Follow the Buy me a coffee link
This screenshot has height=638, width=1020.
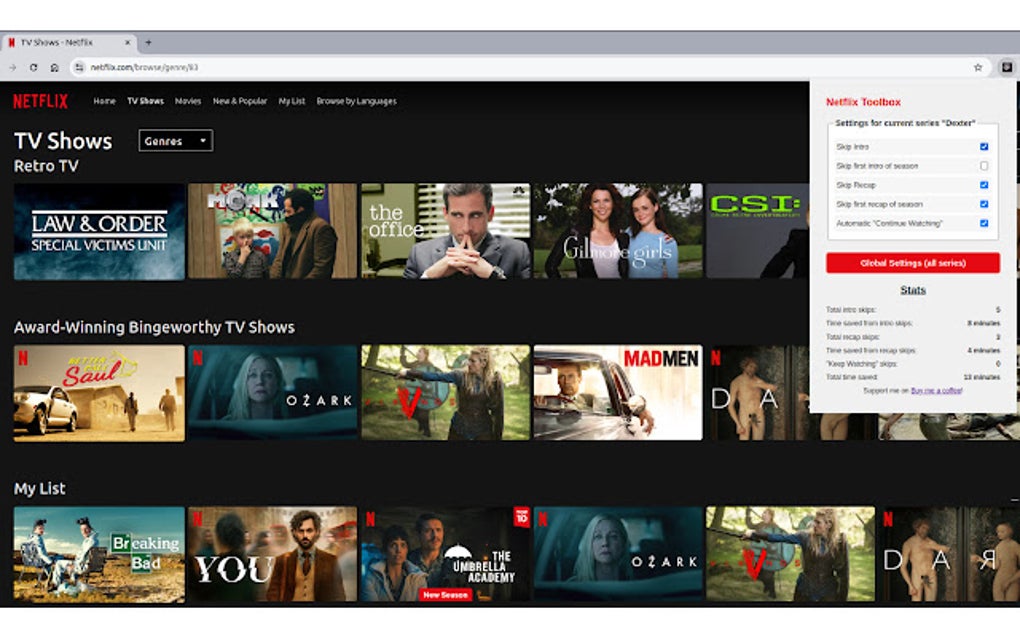(937, 390)
